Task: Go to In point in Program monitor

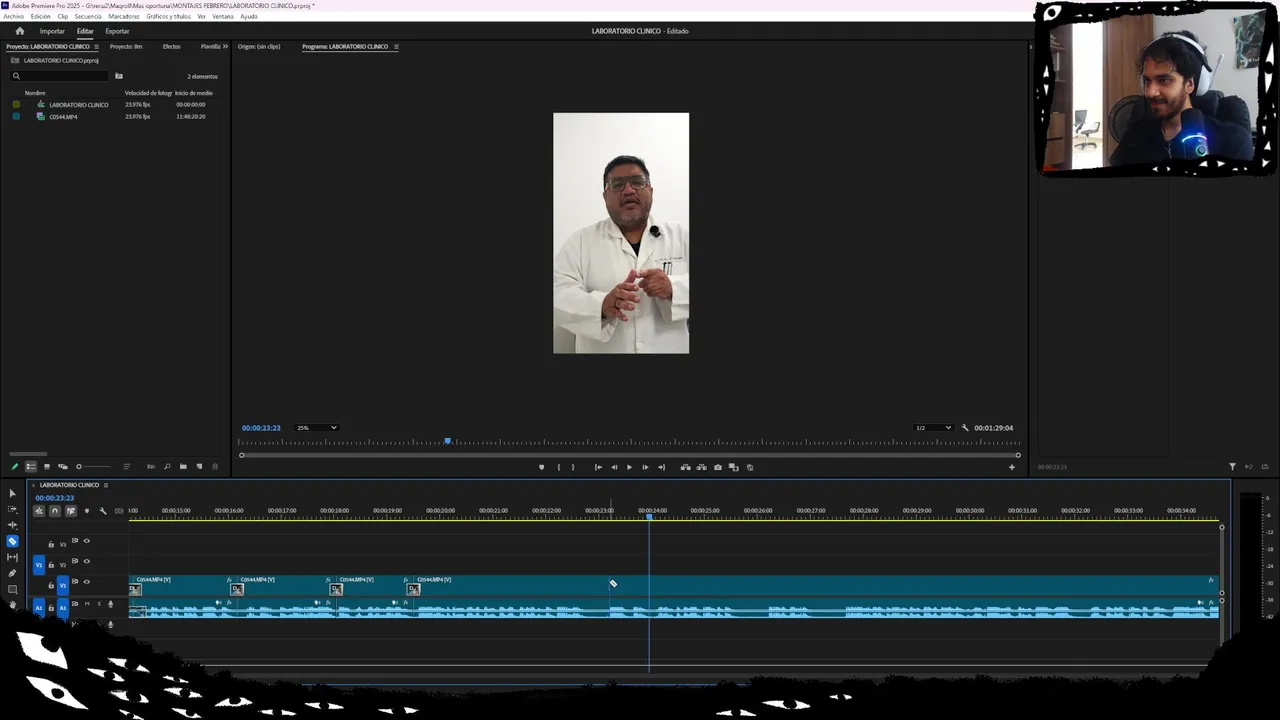Action: [598, 467]
